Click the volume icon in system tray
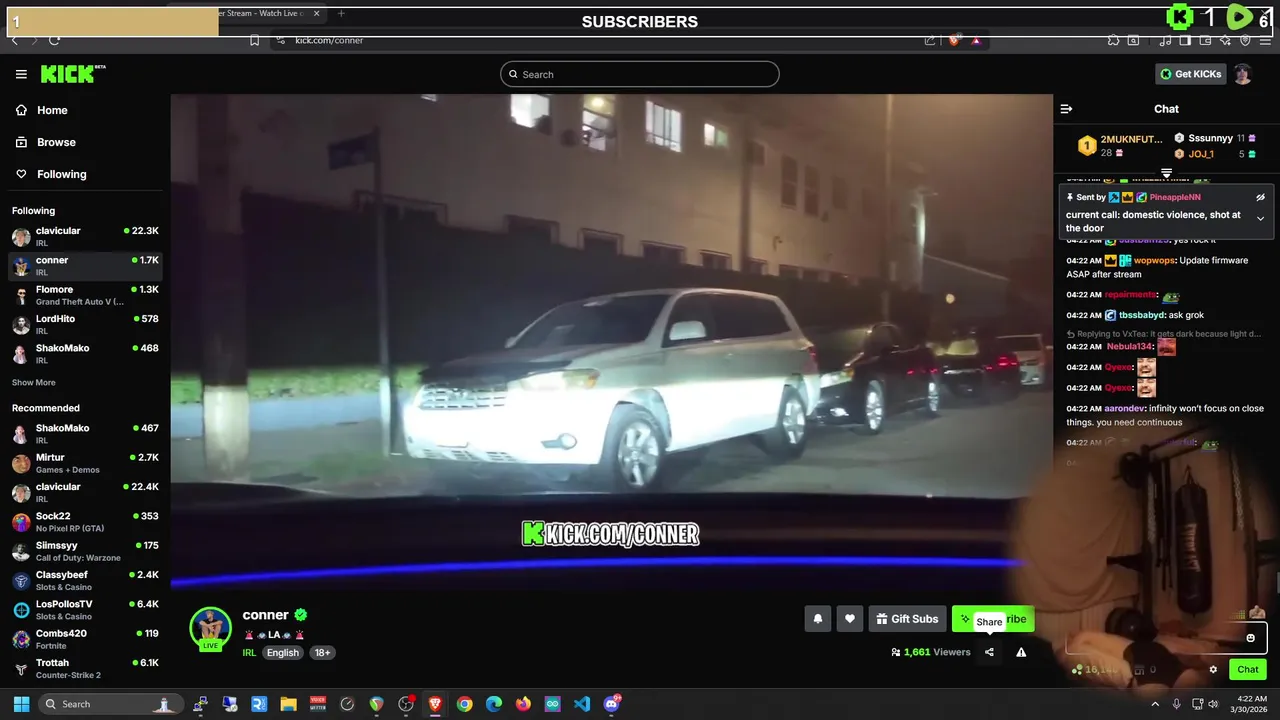Screen dimensions: 1280x720 pyautogui.click(x=1213, y=704)
